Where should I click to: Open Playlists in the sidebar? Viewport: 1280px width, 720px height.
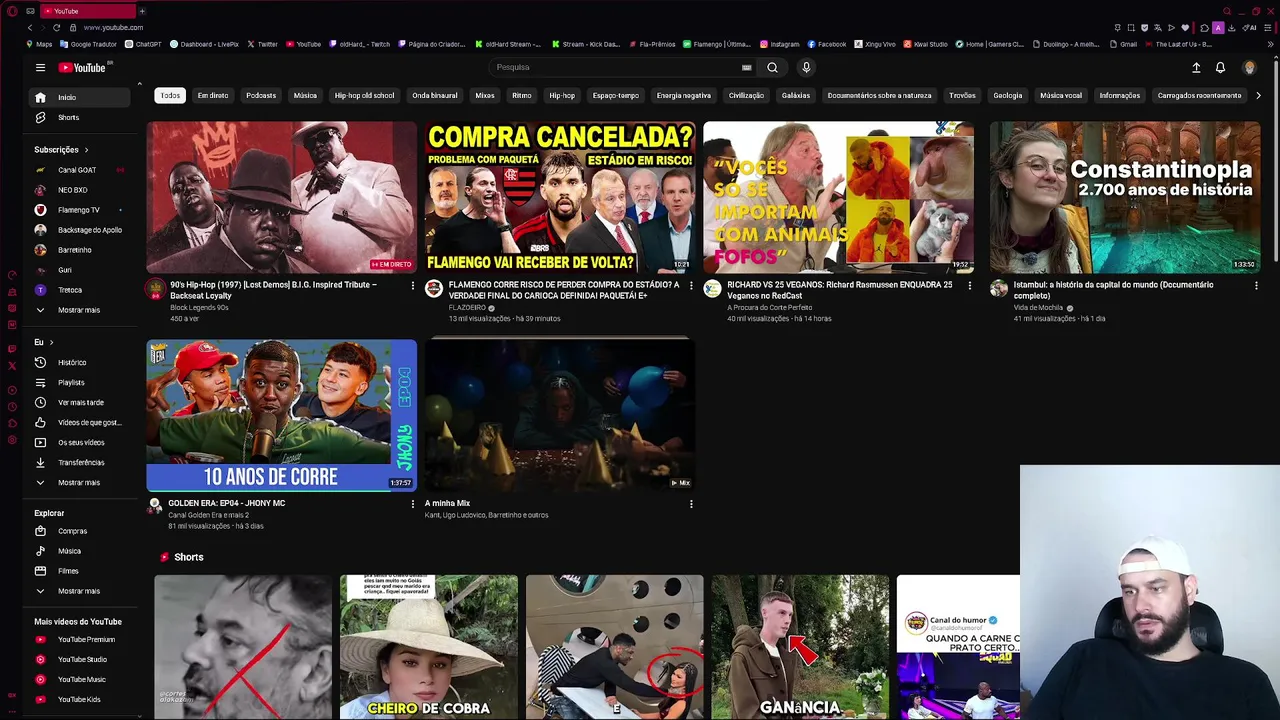tap(80, 382)
